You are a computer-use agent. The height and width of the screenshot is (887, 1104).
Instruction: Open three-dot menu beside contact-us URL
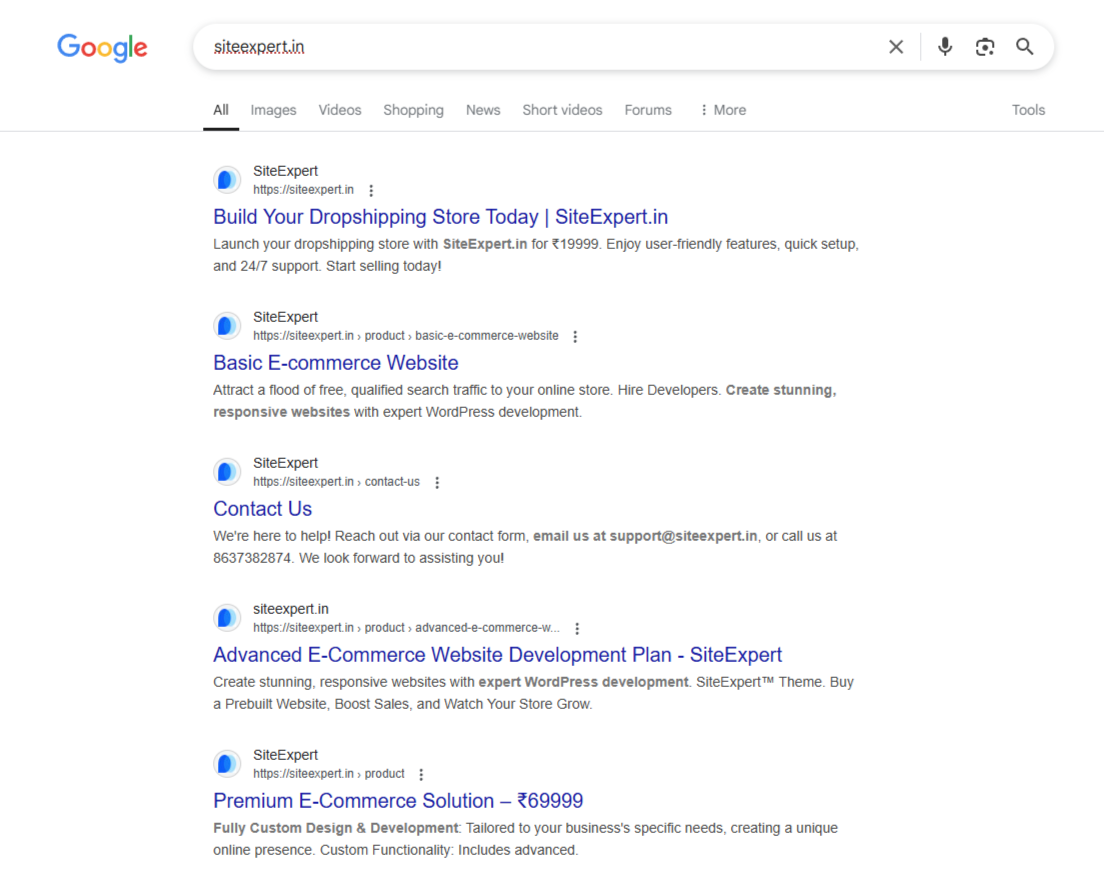coord(437,482)
